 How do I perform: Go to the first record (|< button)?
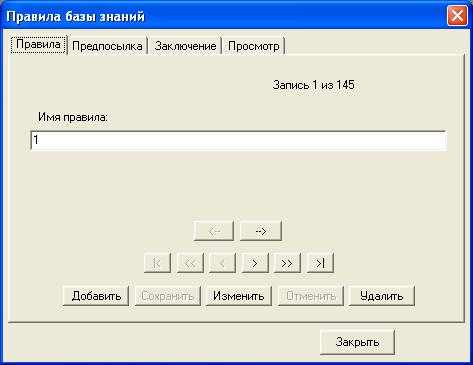(x=157, y=263)
